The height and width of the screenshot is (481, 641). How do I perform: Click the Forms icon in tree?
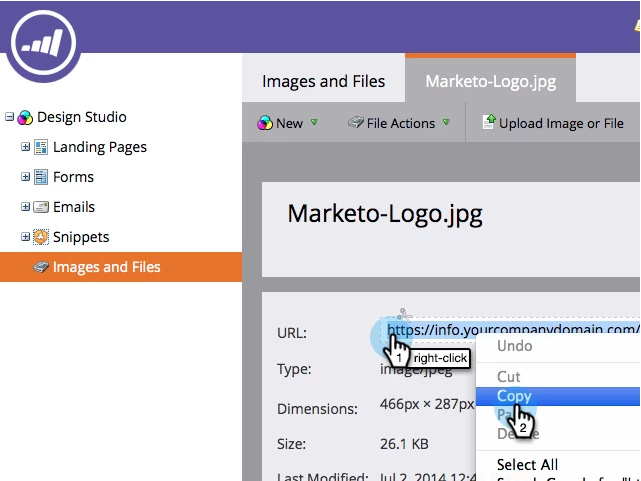point(41,177)
